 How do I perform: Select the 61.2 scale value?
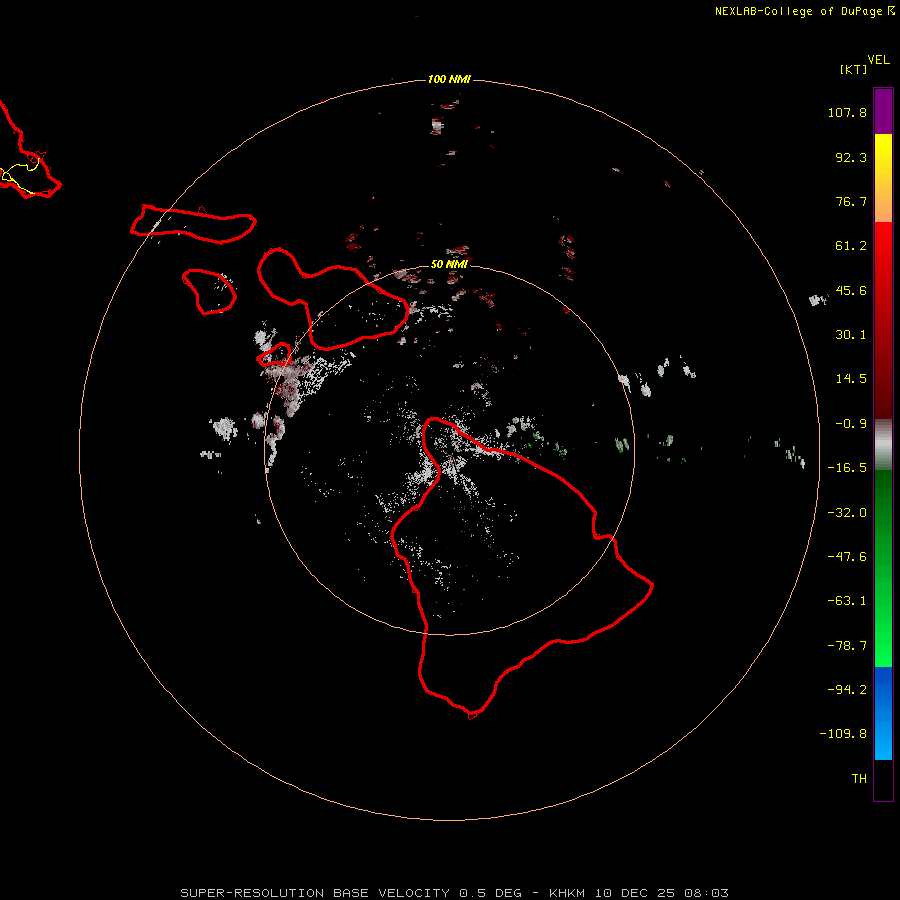click(x=851, y=246)
